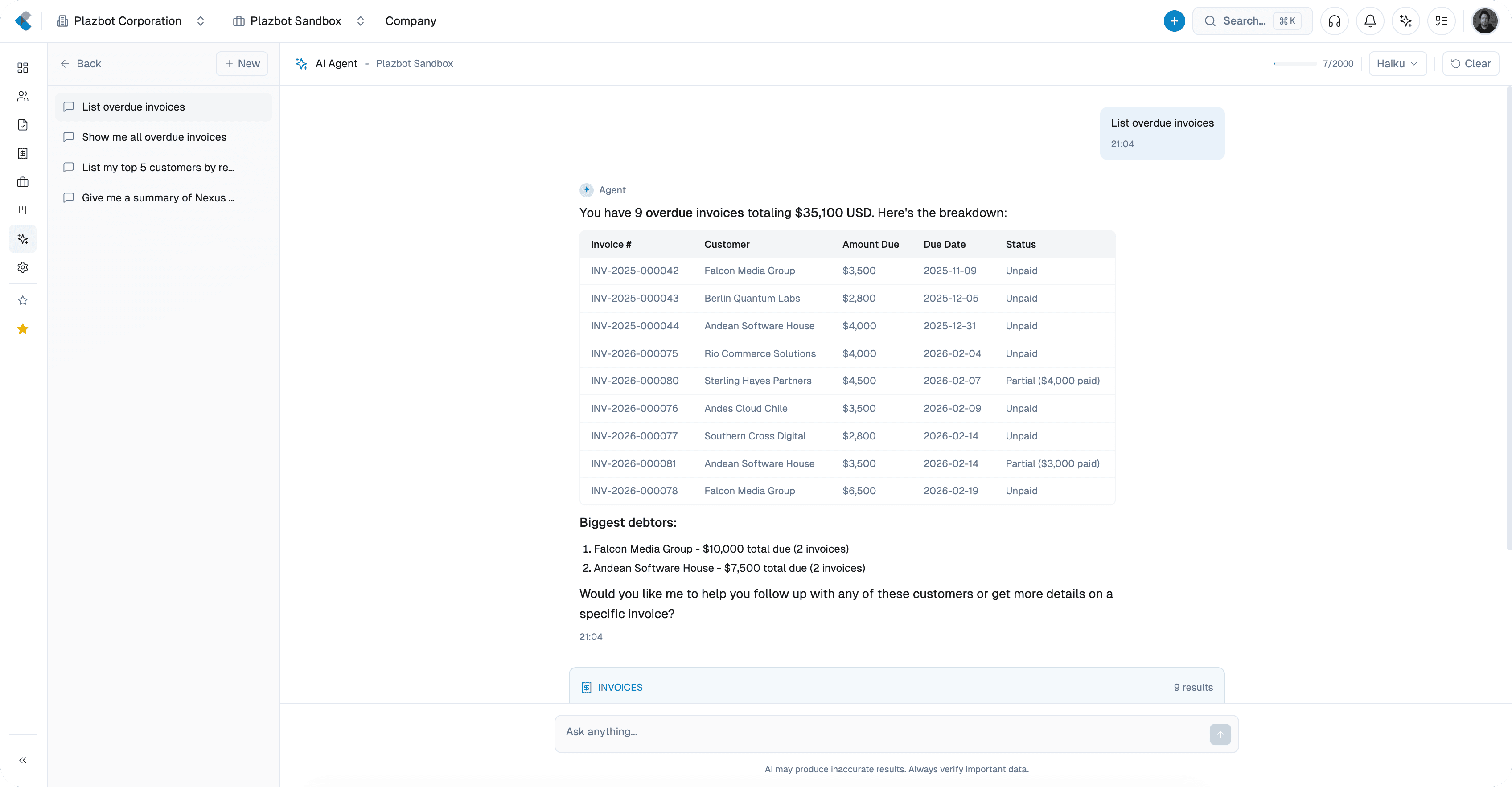Open settings via the gear icon

click(22, 267)
